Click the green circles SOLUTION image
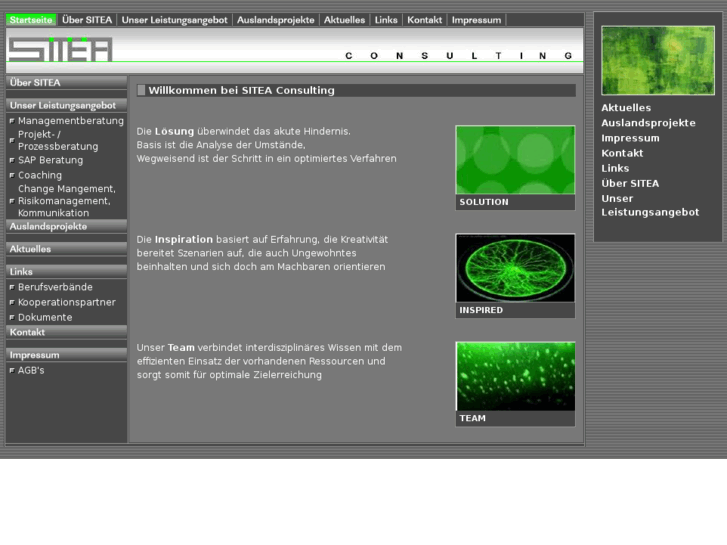 (x=515, y=160)
